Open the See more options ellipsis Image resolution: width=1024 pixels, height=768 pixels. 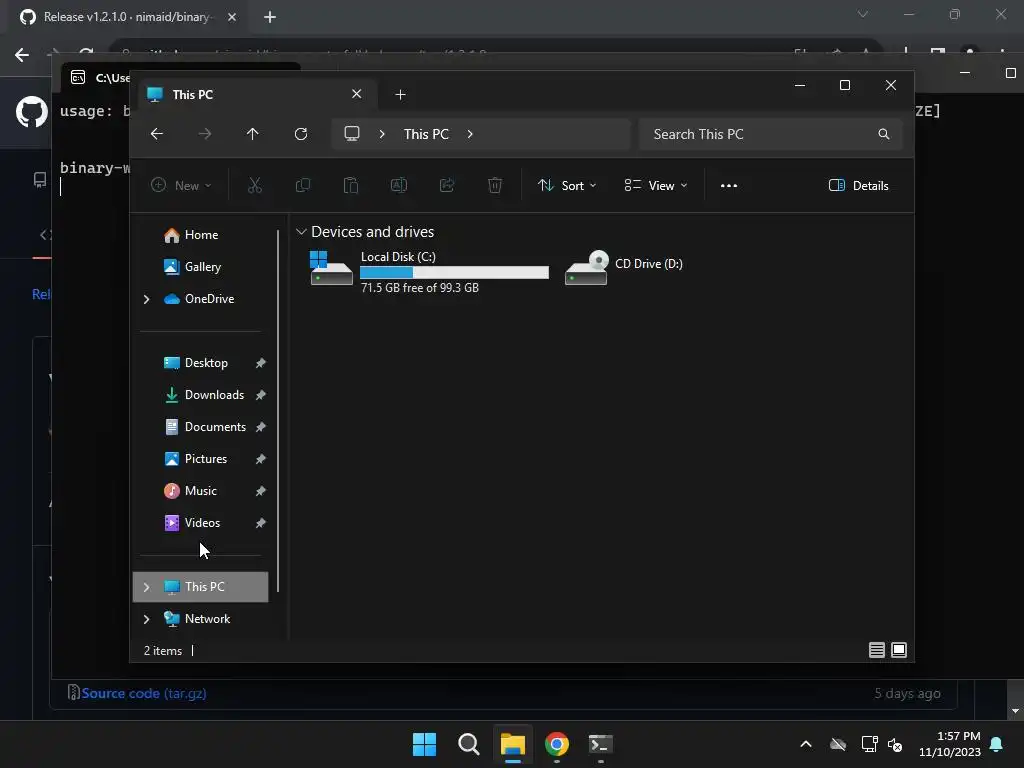click(729, 185)
